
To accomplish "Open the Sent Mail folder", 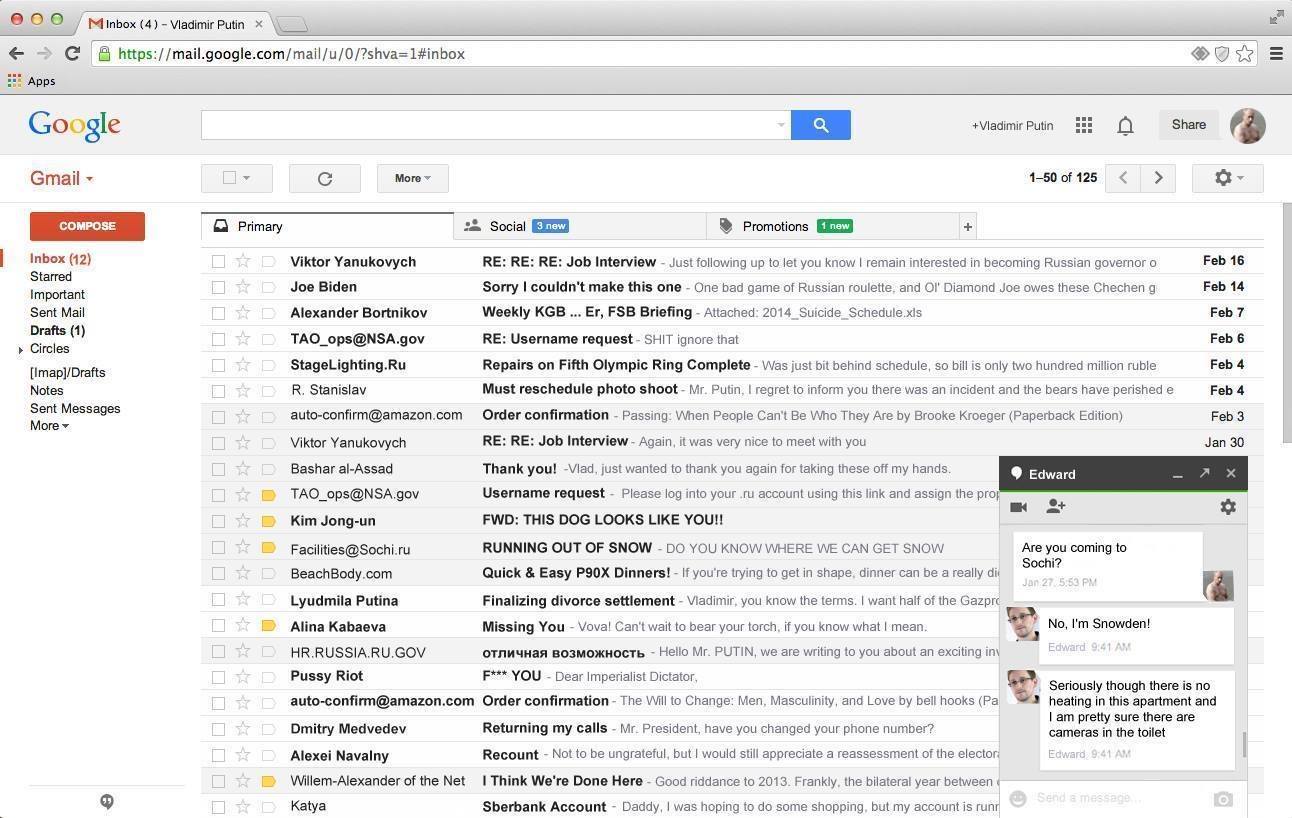I will [57, 313].
